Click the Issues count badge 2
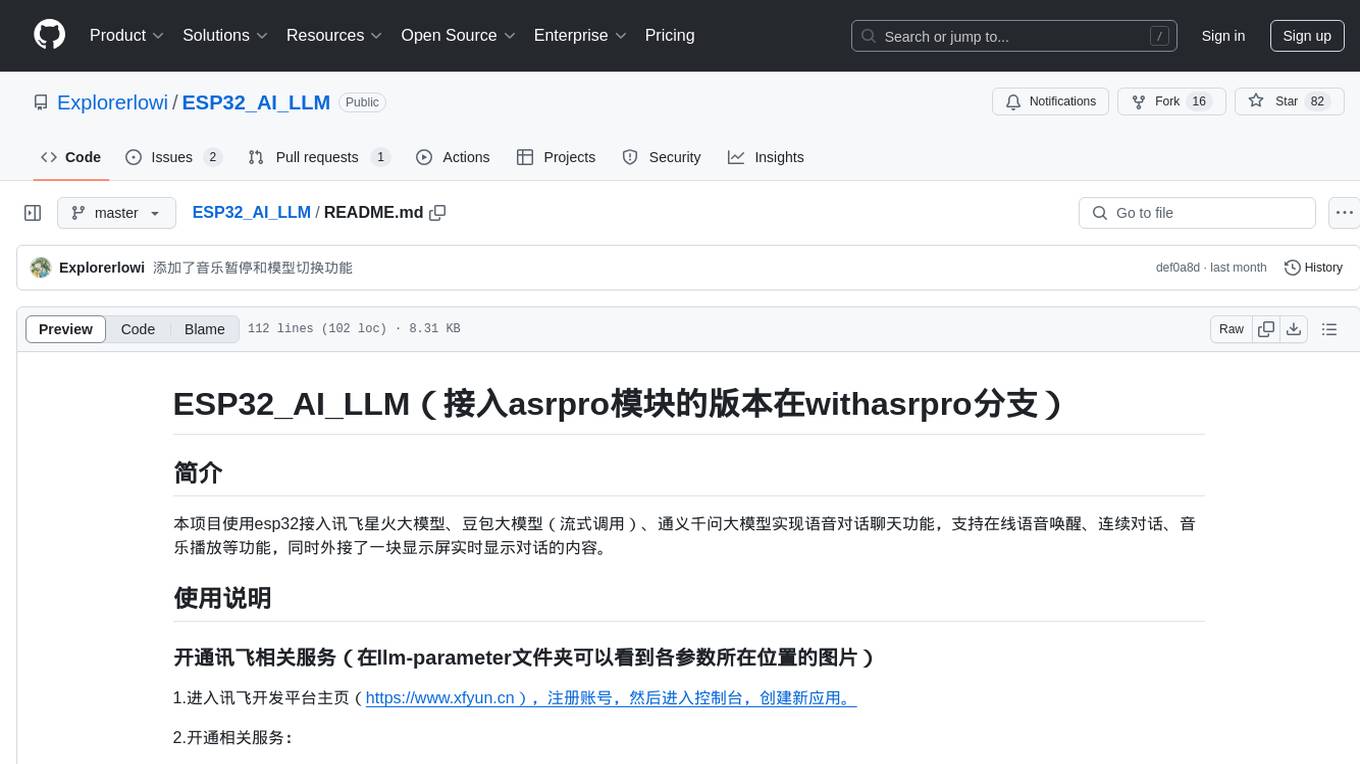This screenshot has width=1360, height=764. 212,157
